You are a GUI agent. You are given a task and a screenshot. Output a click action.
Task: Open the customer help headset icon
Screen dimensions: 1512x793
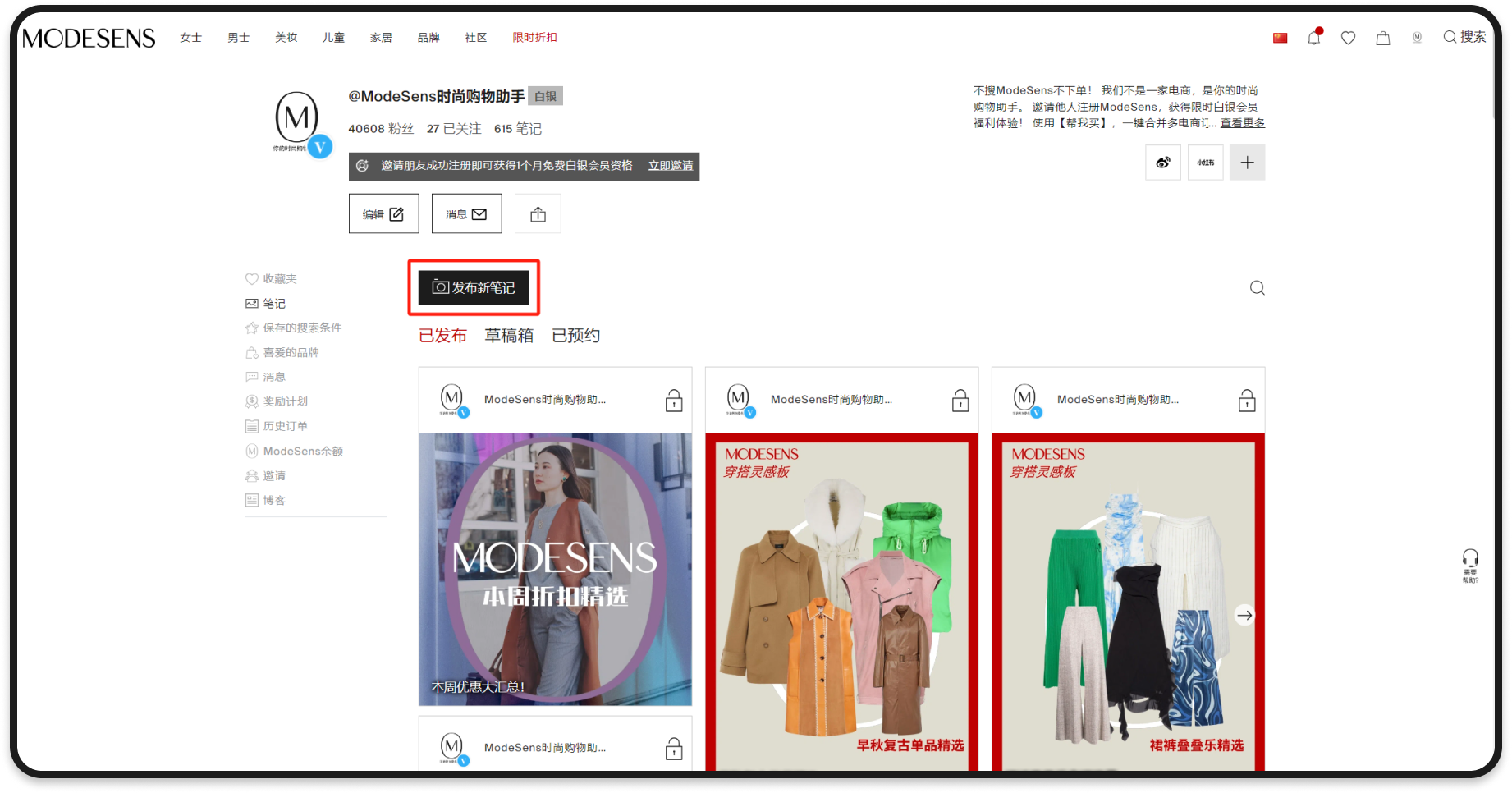[x=1470, y=565]
